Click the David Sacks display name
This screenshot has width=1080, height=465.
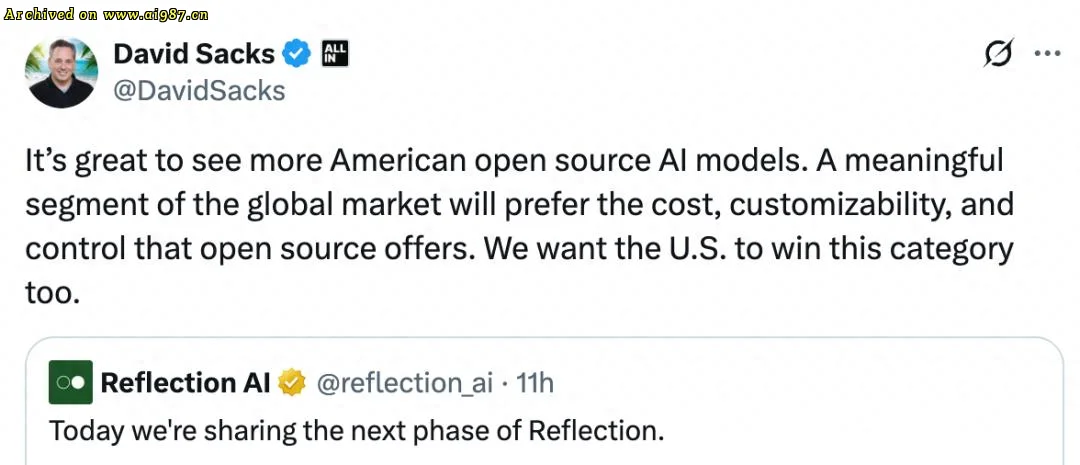click(193, 53)
